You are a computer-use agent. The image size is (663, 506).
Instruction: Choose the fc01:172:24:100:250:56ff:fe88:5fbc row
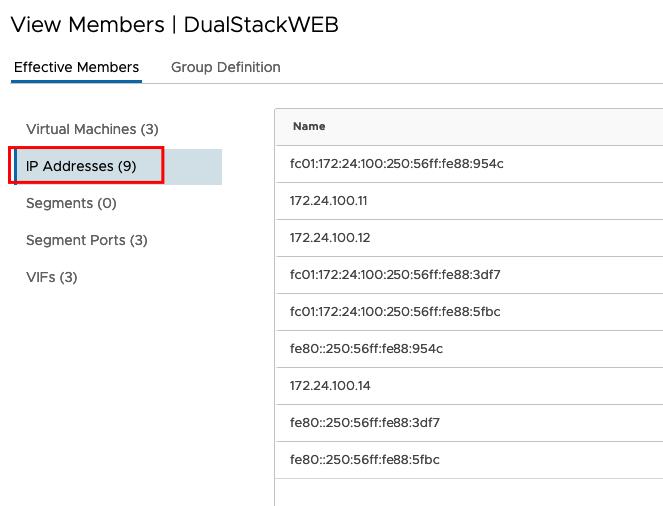pyautogui.click(x=469, y=312)
